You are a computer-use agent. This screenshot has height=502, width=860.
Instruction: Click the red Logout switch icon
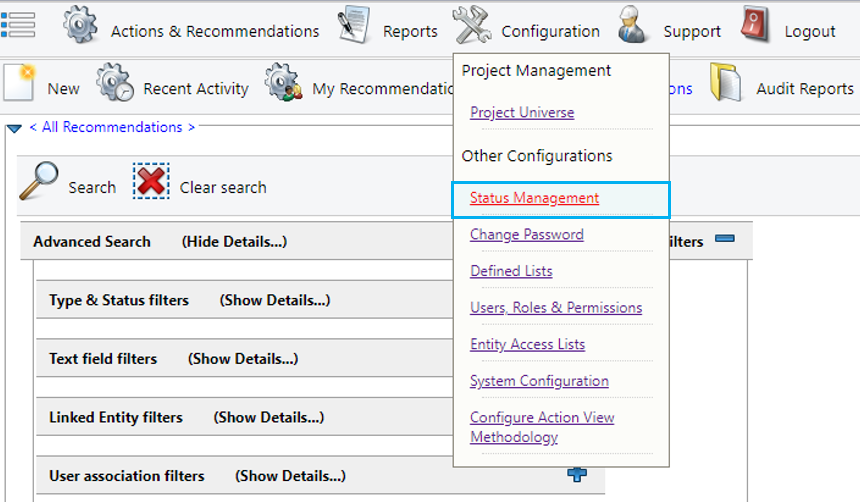(x=755, y=25)
